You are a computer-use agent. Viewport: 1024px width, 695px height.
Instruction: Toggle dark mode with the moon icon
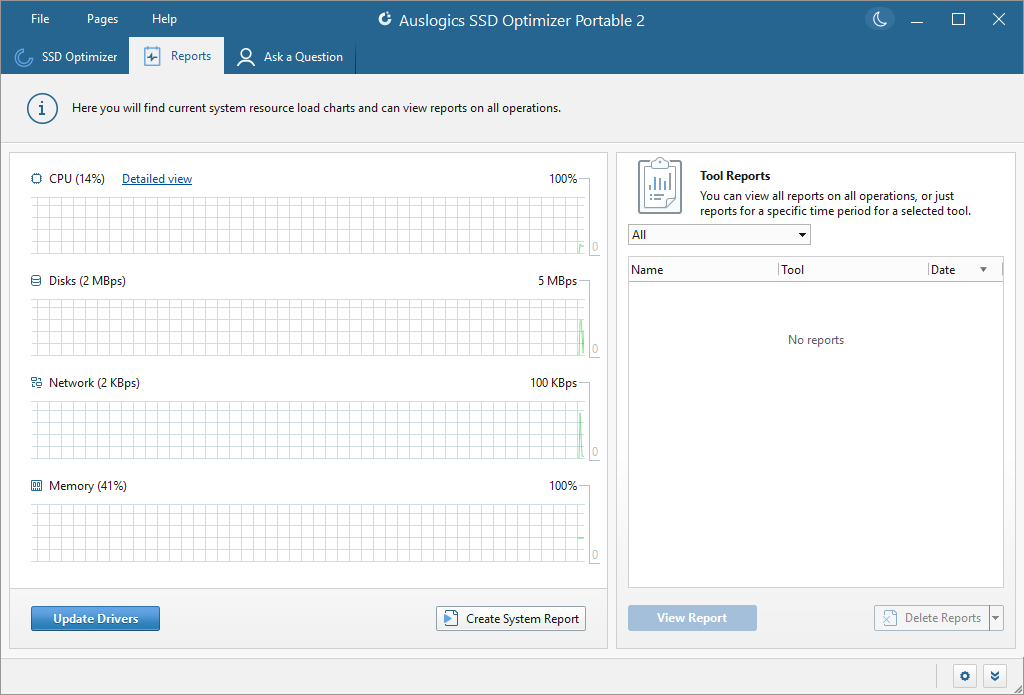(879, 19)
